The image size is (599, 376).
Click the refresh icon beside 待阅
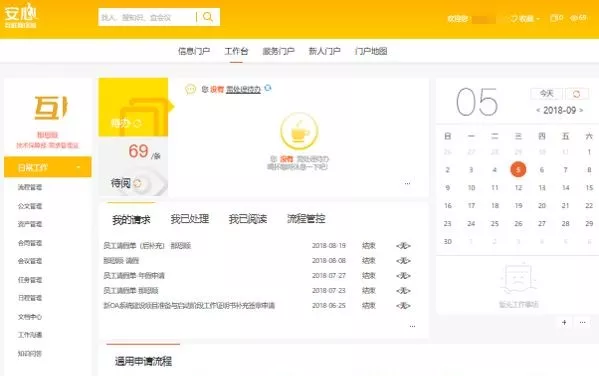click(137, 183)
